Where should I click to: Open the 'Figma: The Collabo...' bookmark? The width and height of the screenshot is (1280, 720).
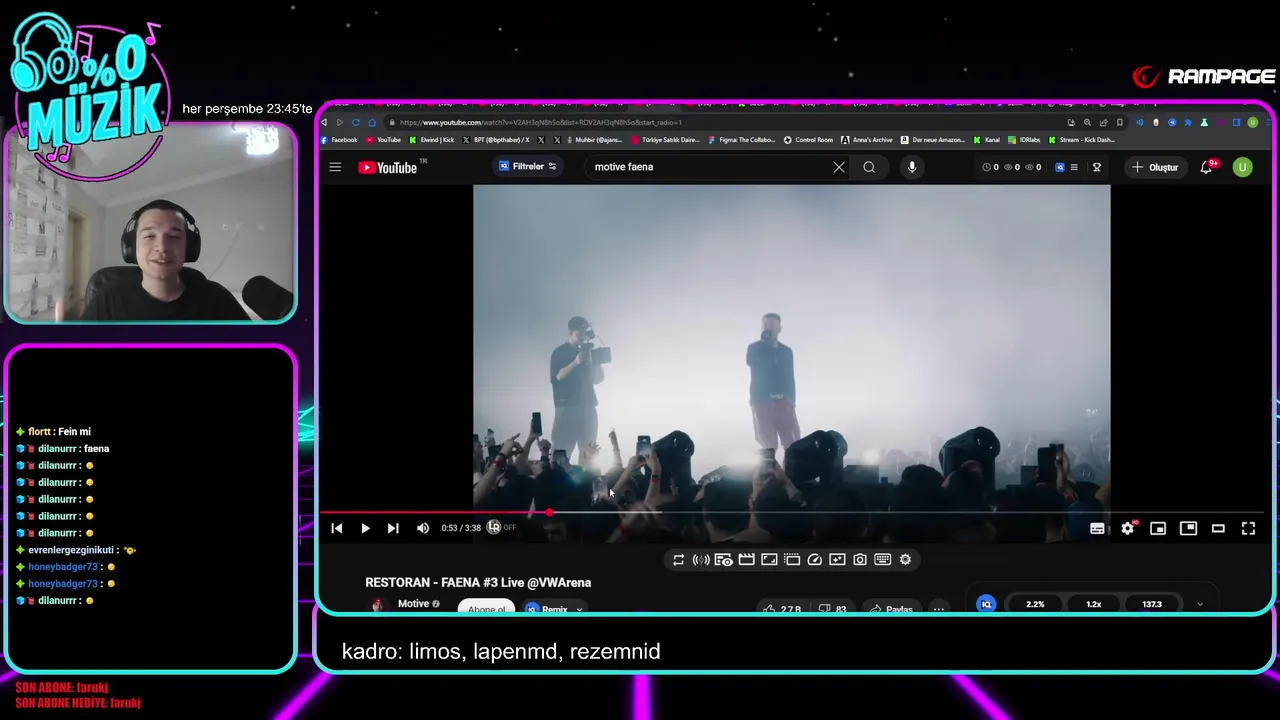[743, 140]
